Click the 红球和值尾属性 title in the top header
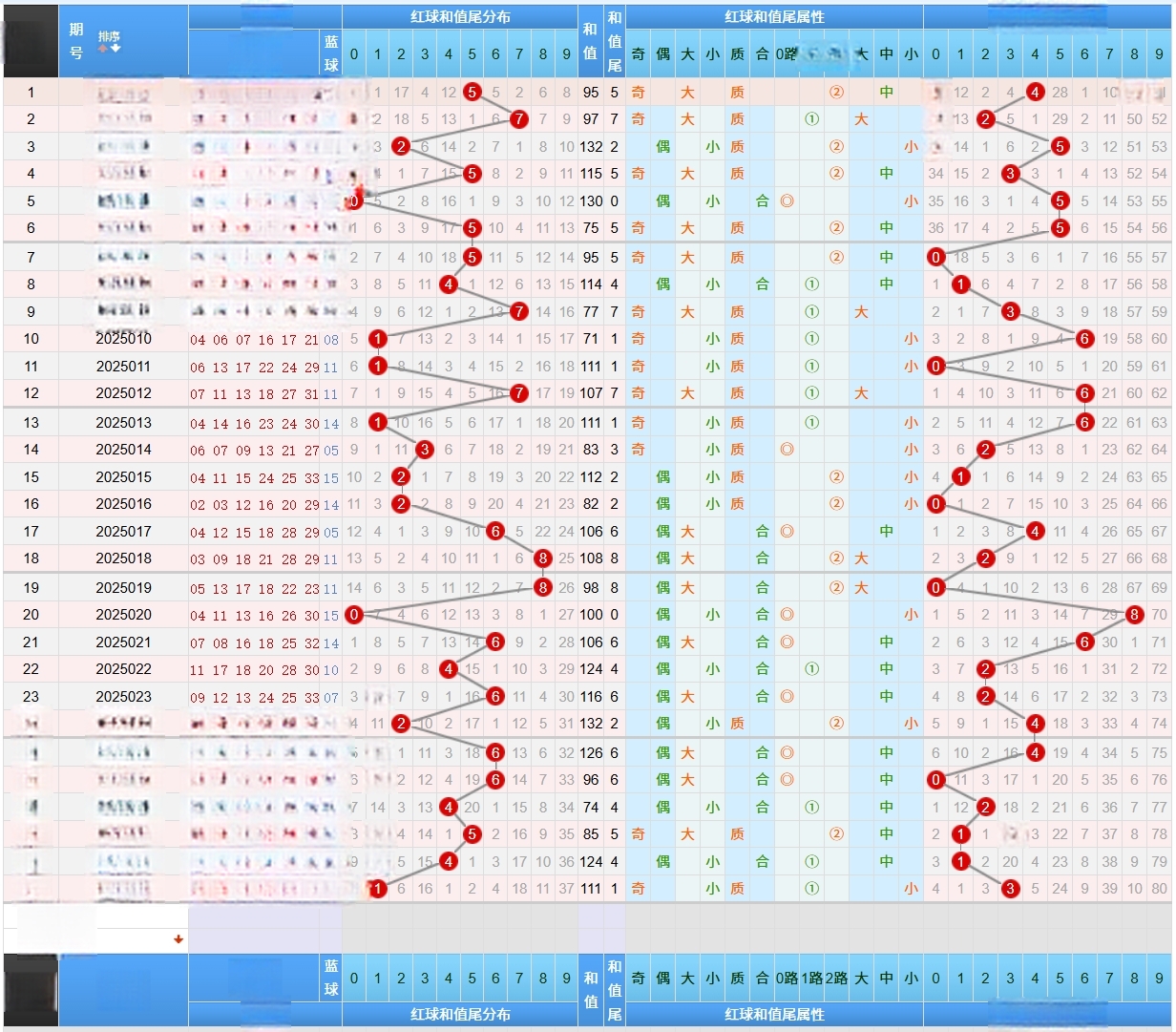 [774, 17]
